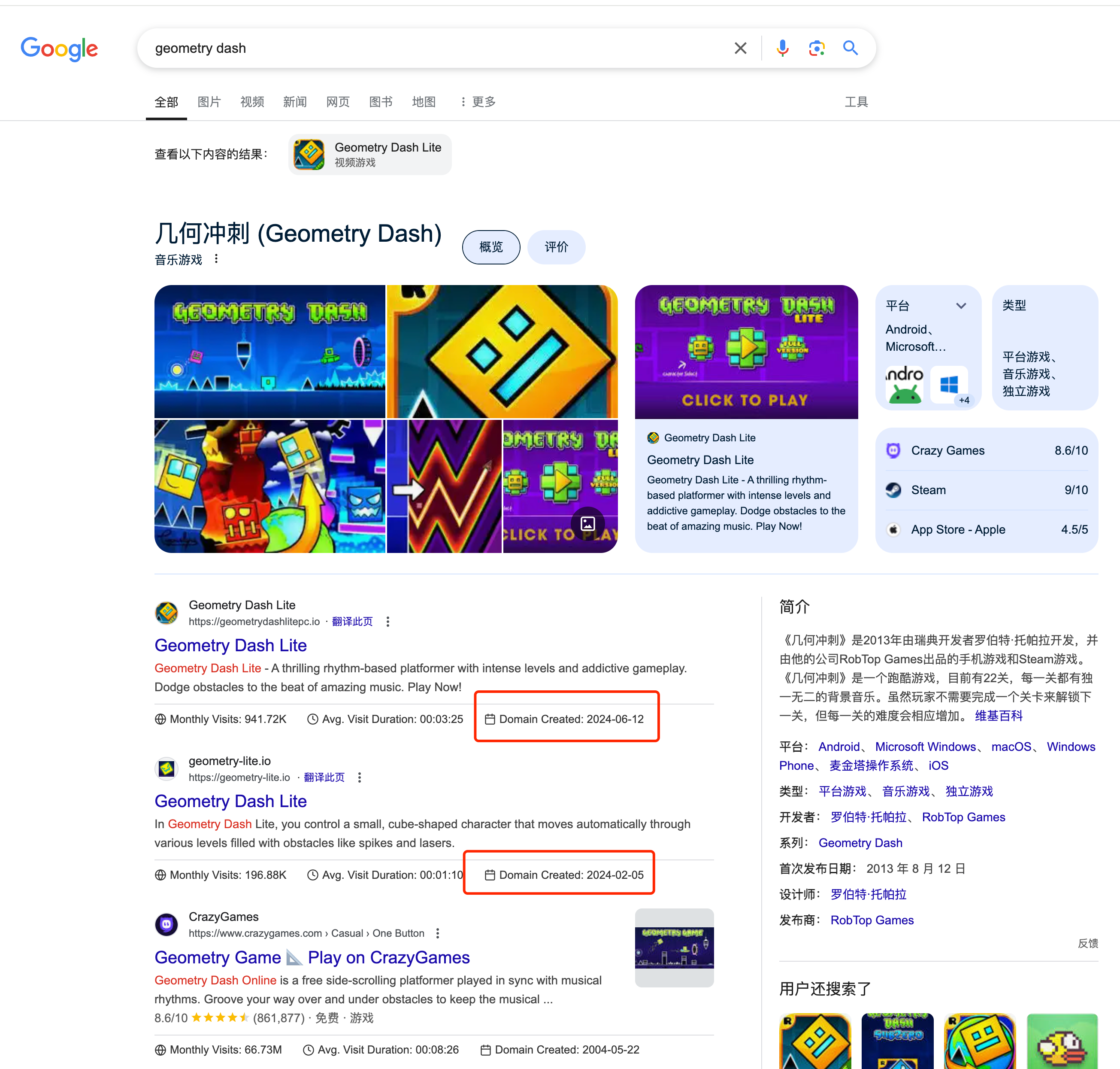Click the 反馈 feedback link
The width and height of the screenshot is (1120, 1069).
coord(1087,944)
